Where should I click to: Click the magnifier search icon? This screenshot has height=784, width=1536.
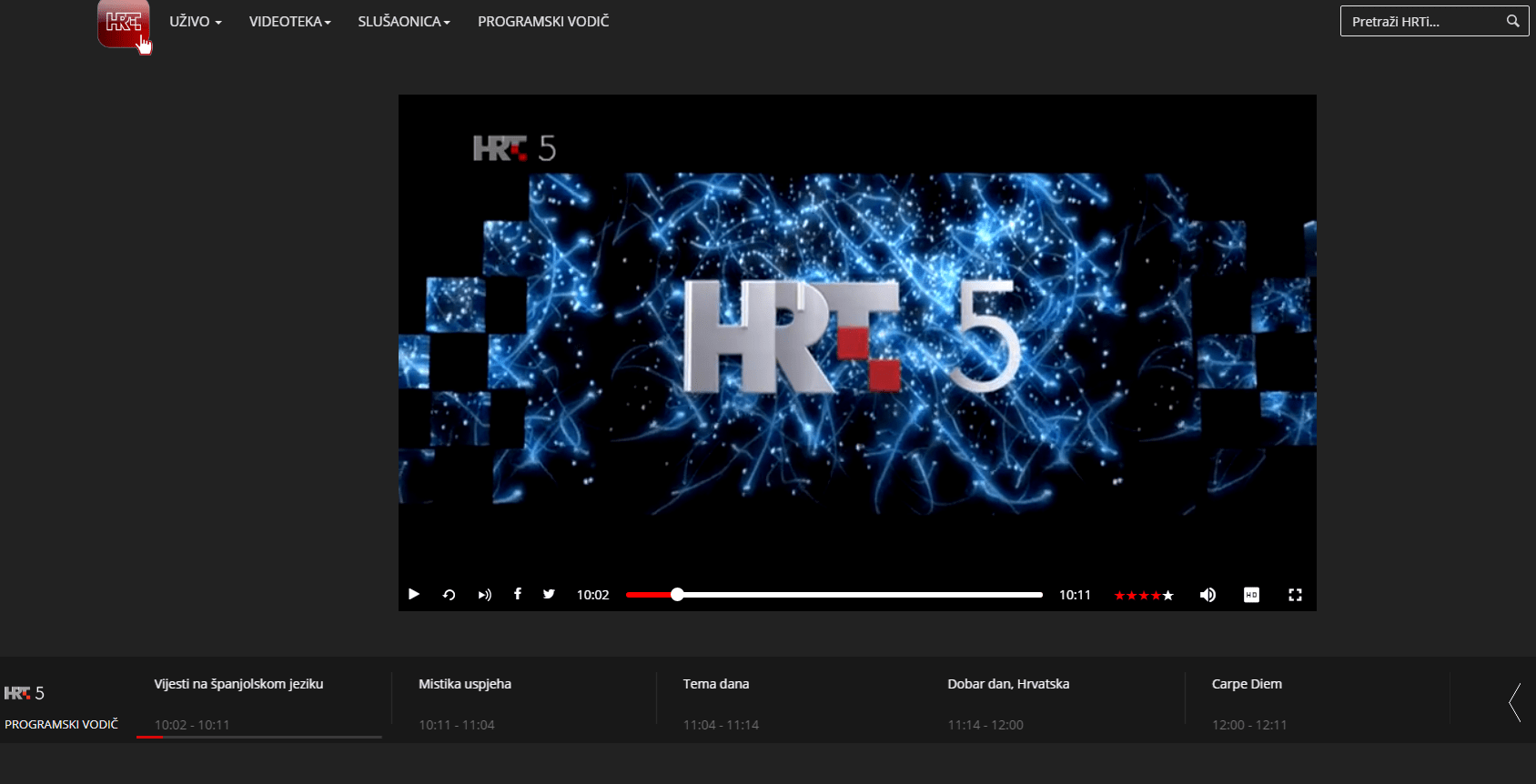(1512, 21)
